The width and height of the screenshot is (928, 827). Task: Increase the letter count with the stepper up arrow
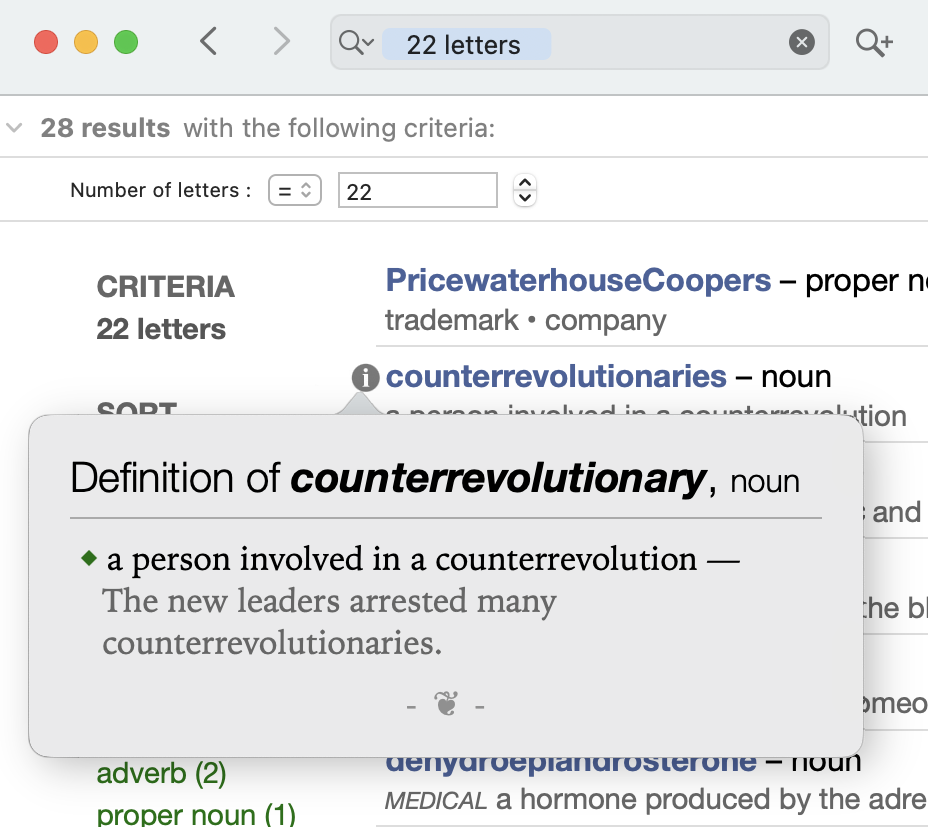[525, 182]
